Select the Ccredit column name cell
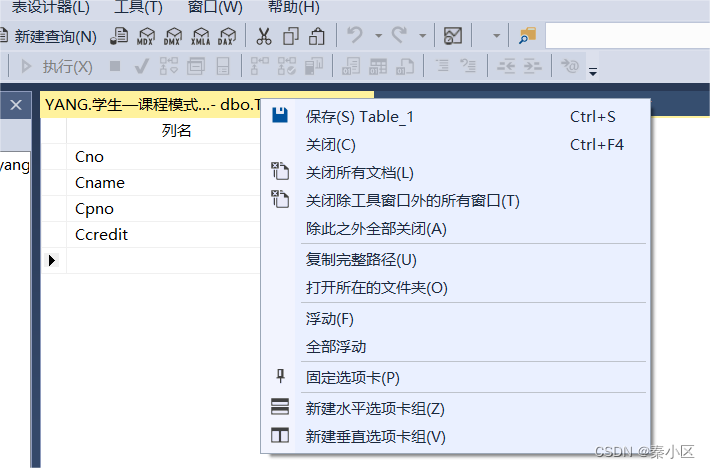 pyautogui.click(x=163, y=234)
